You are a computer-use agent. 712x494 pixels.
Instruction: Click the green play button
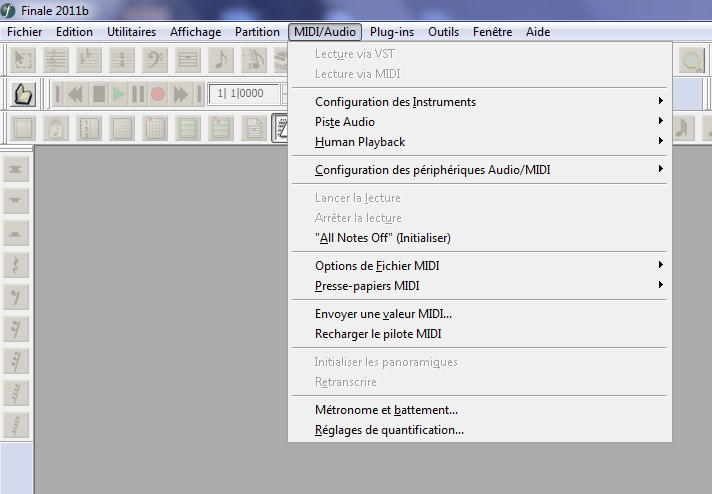point(119,94)
